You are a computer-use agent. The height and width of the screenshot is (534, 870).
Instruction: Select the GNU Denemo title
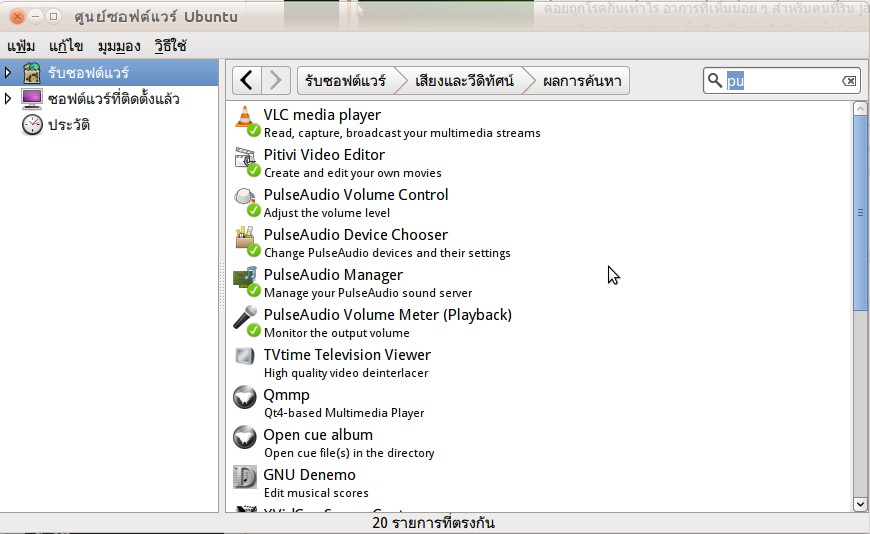309,475
